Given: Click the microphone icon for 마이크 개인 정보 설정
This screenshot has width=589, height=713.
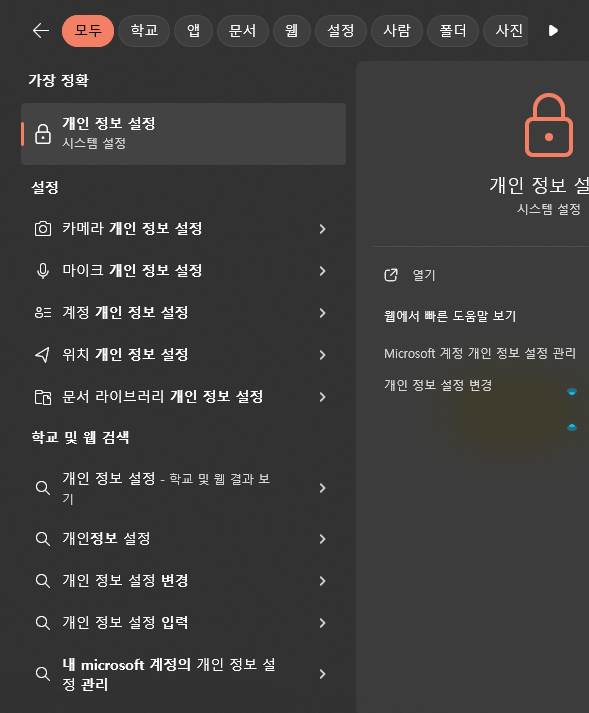Looking at the screenshot, I should pos(43,271).
